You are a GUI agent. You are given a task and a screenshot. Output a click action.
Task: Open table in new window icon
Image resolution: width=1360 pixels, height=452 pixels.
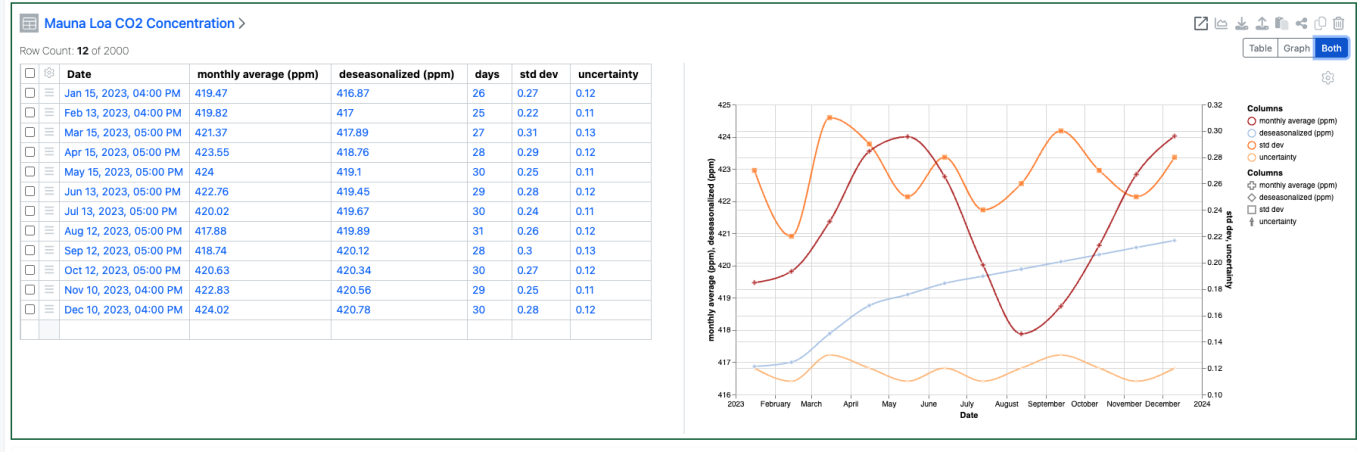1201,24
